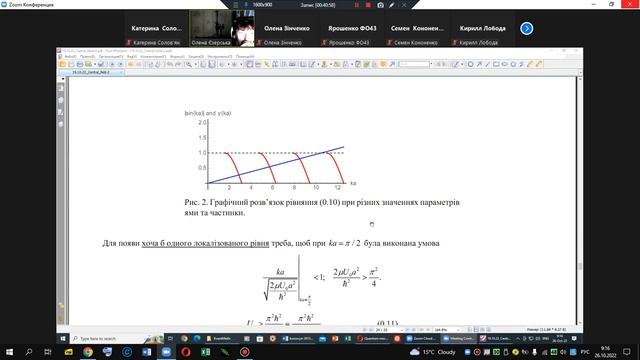The image size is (640, 360).
Task: Click Олена Зінченко participant tile
Action: [x=287, y=29]
